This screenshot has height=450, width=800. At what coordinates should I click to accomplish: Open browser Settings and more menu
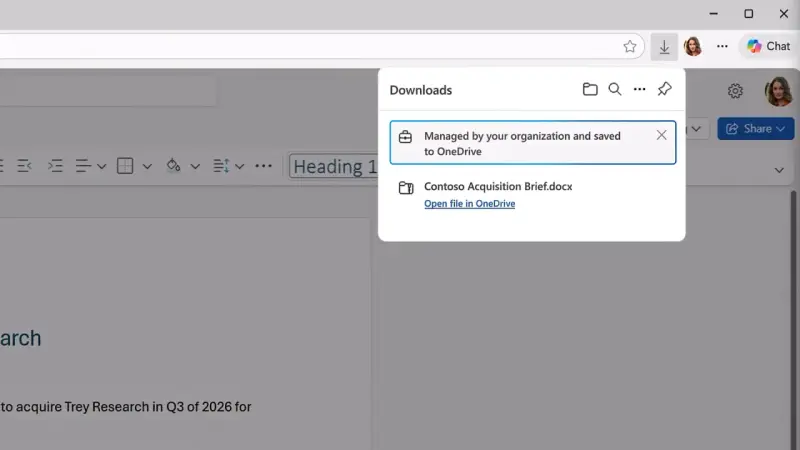tap(722, 46)
